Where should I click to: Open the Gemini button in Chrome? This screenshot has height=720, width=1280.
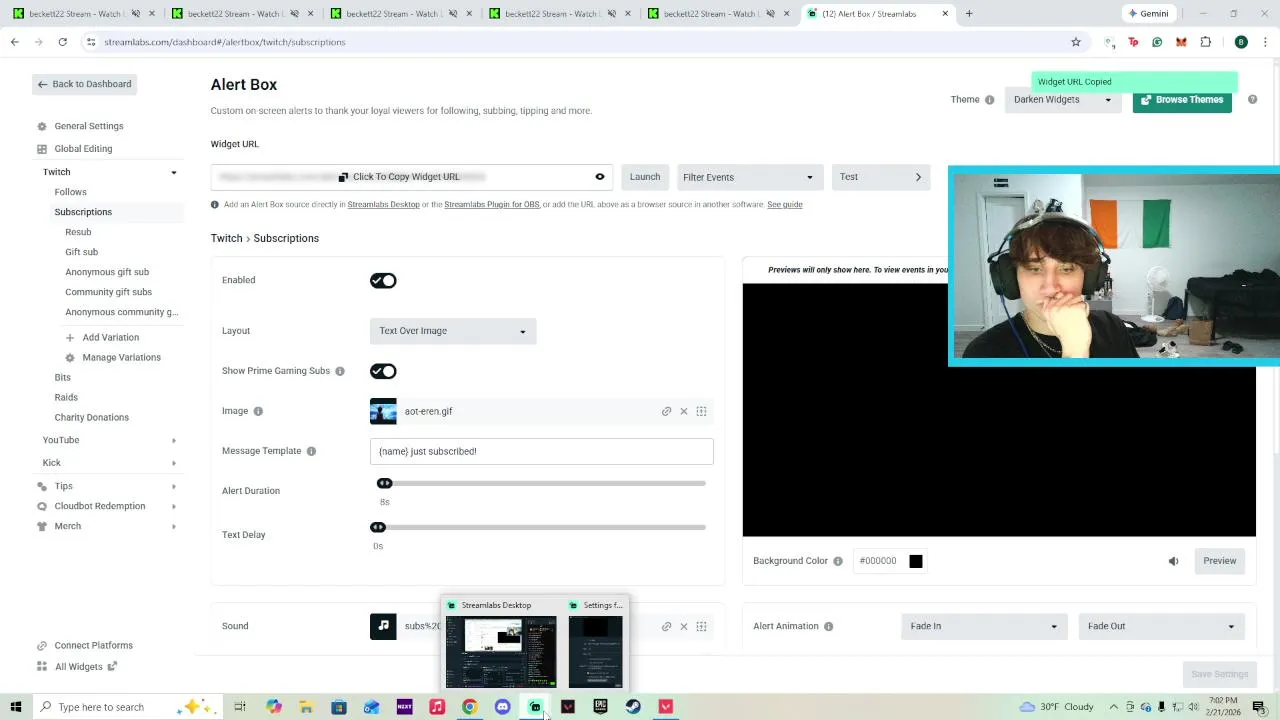(1147, 14)
